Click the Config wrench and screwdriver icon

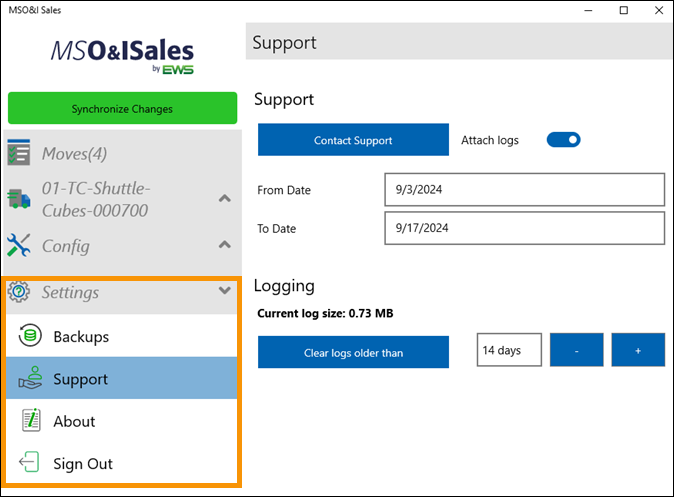[18, 245]
